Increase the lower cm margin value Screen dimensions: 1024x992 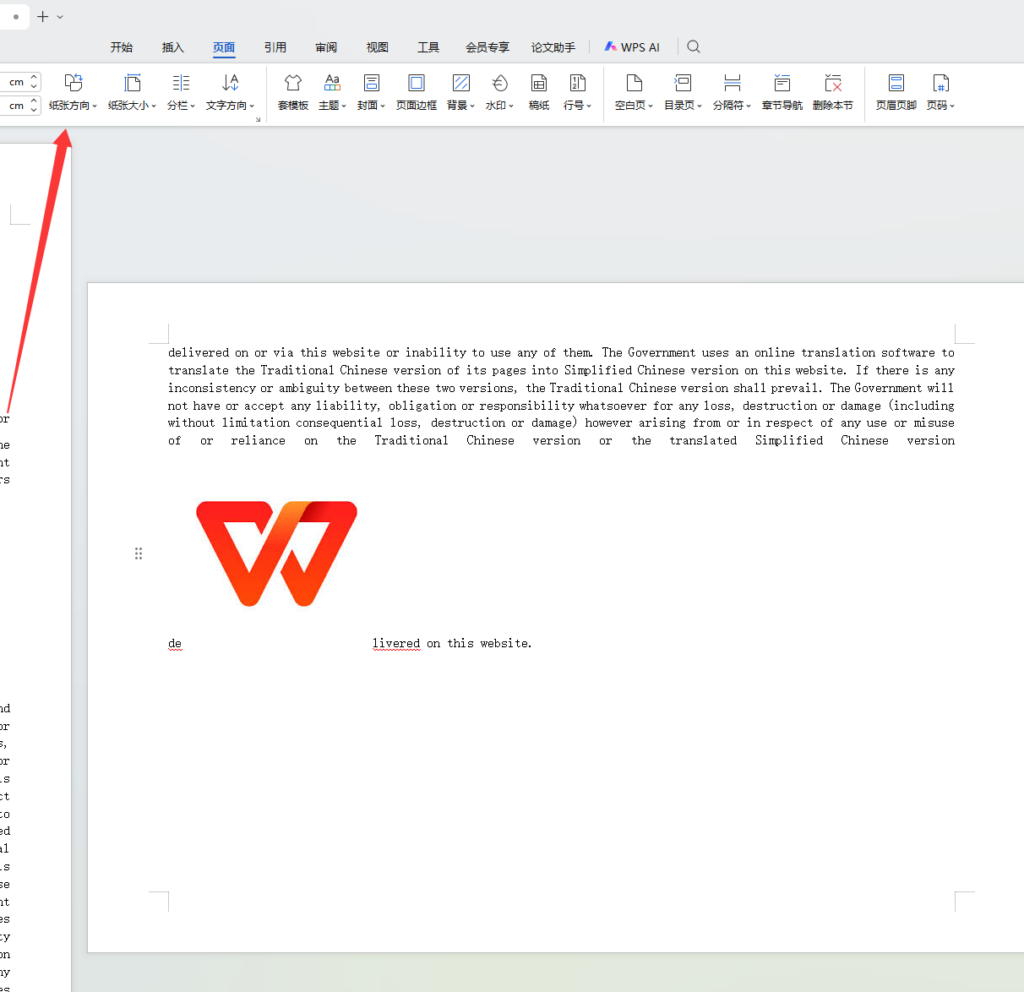pos(34,101)
